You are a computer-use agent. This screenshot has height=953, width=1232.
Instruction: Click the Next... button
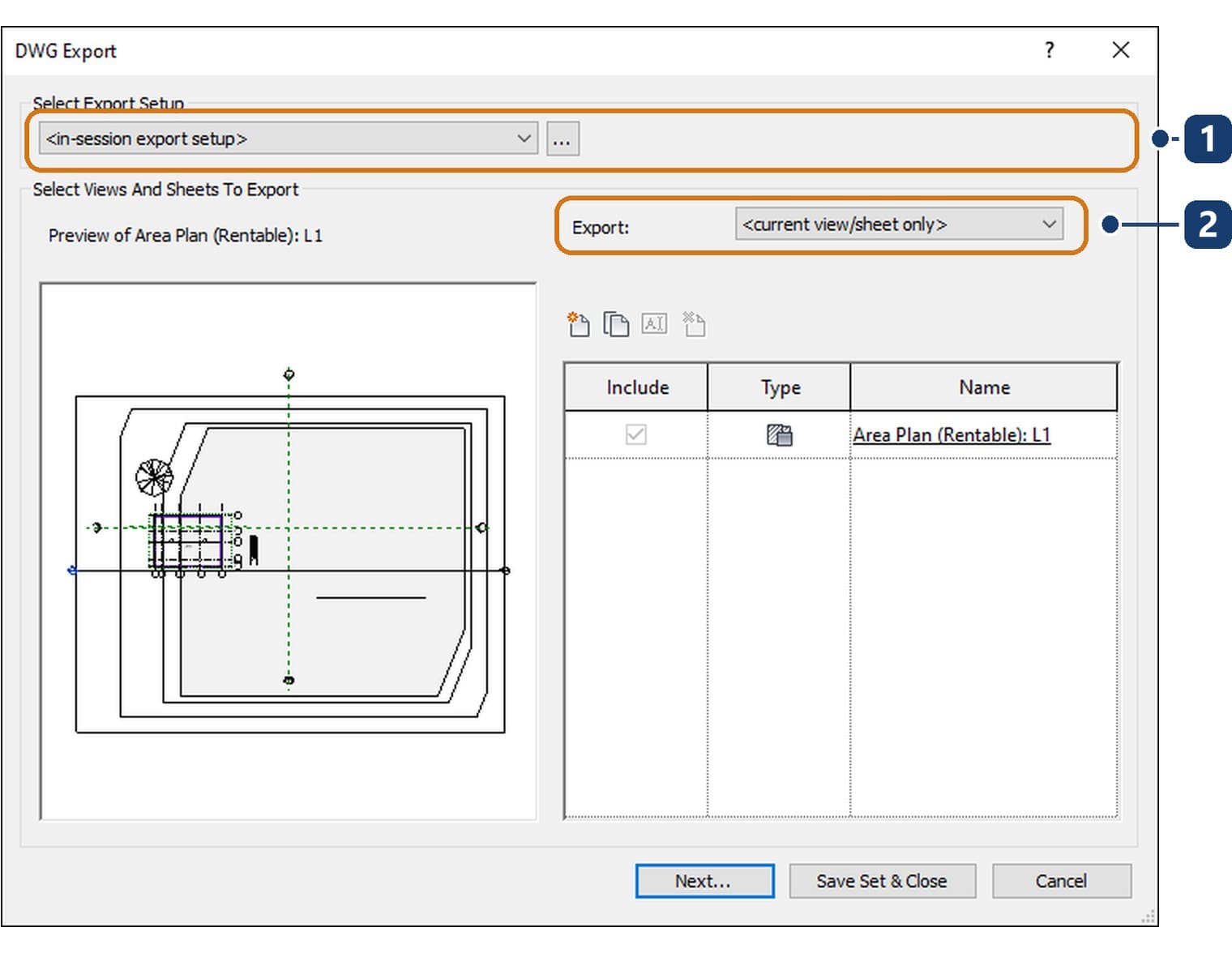click(x=704, y=881)
